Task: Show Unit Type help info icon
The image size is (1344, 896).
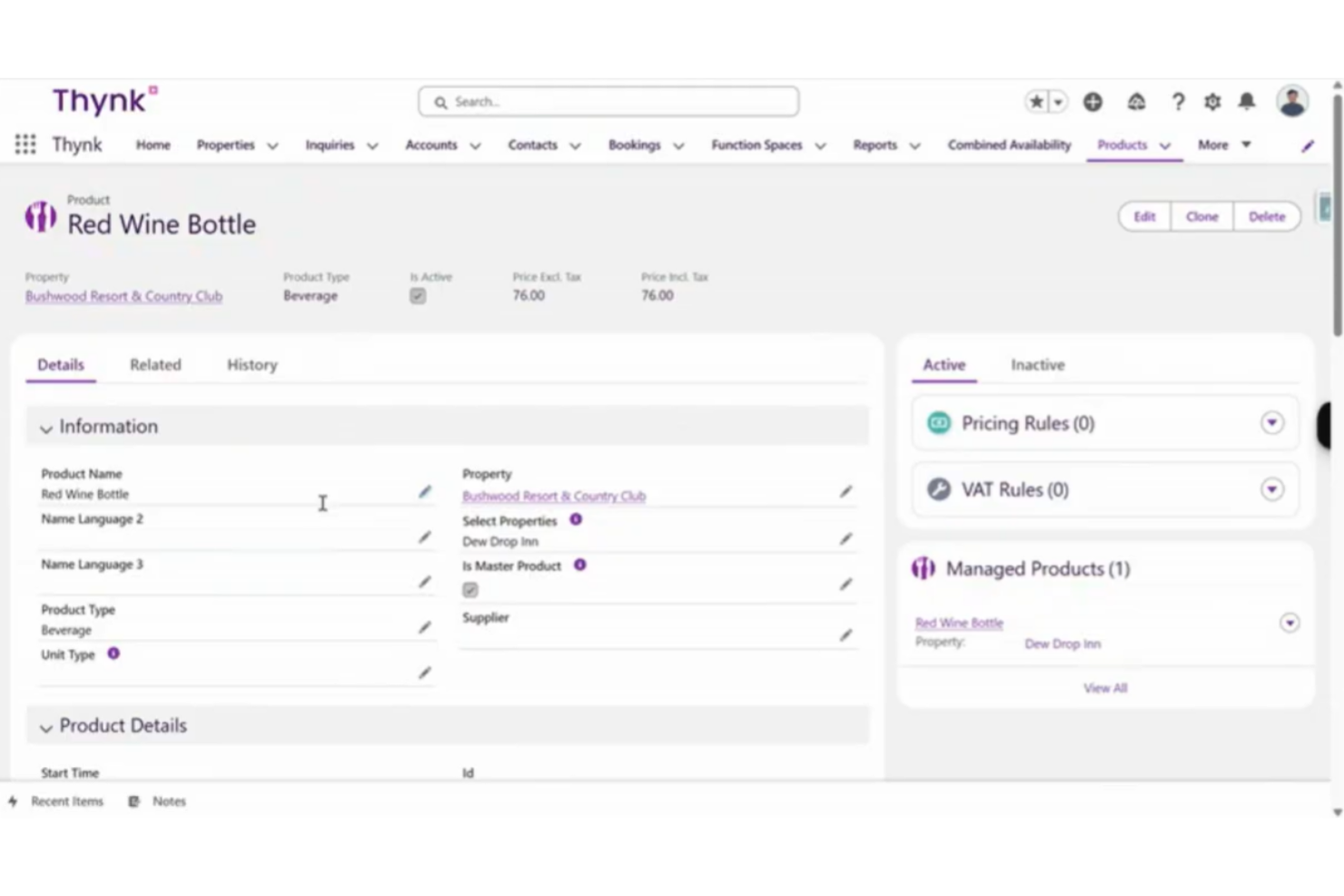Action: [114, 654]
